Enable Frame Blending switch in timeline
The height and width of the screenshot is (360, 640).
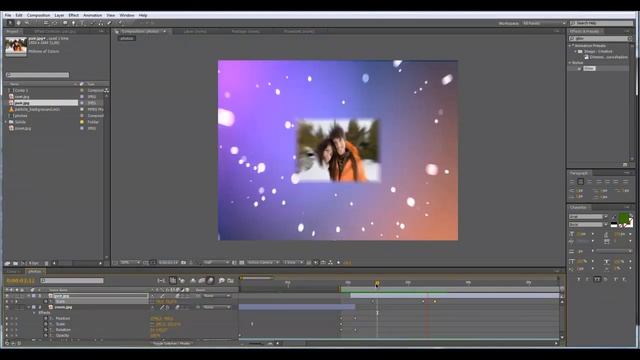202,280
